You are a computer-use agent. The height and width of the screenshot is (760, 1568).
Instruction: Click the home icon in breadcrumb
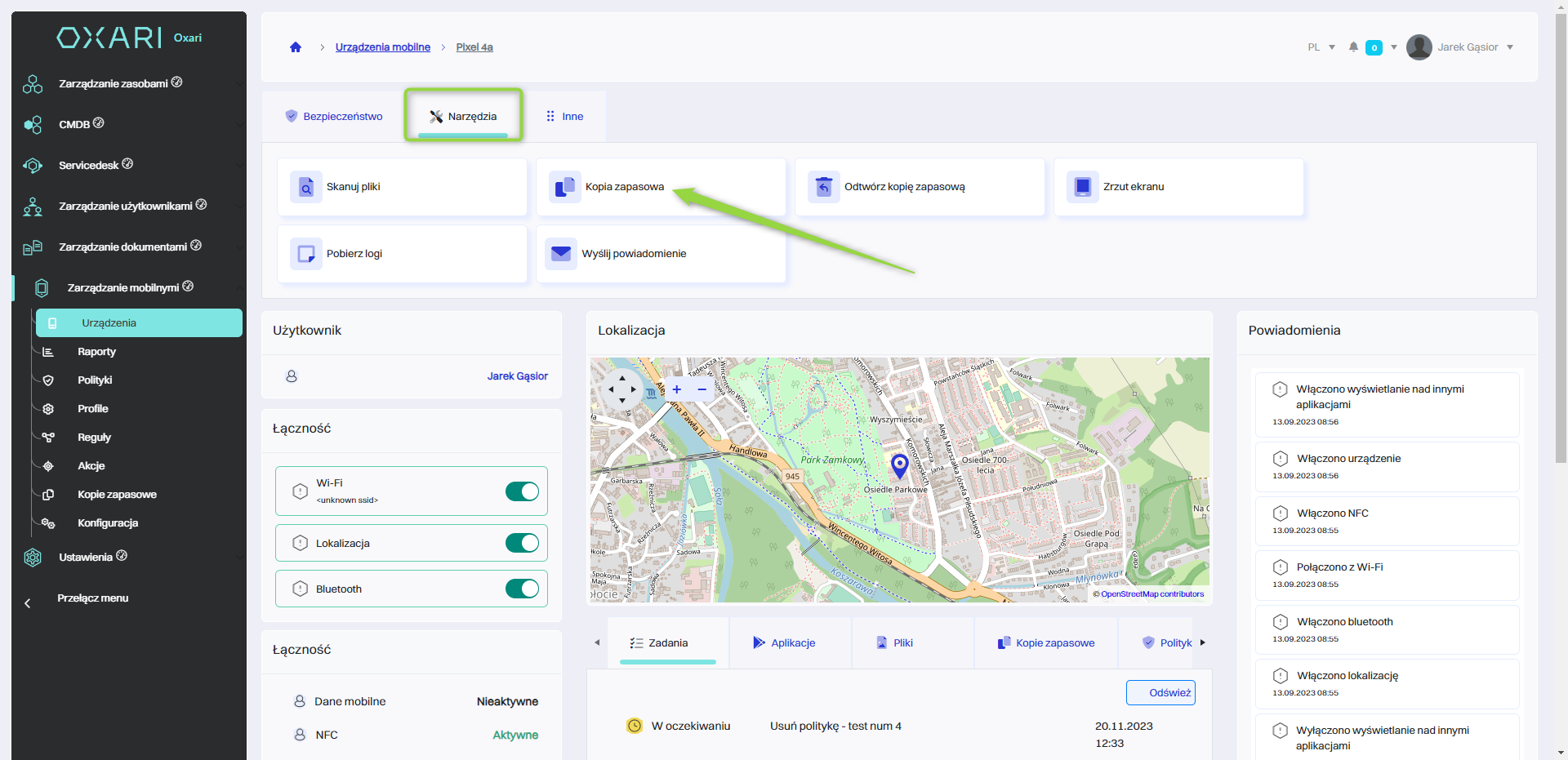pos(296,47)
